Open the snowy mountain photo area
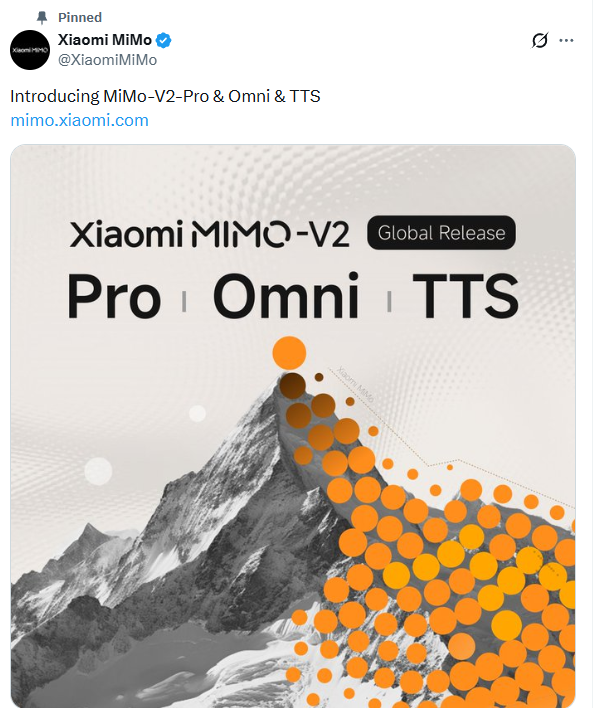The height and width of the screenshot is (708, 594). 181,564
